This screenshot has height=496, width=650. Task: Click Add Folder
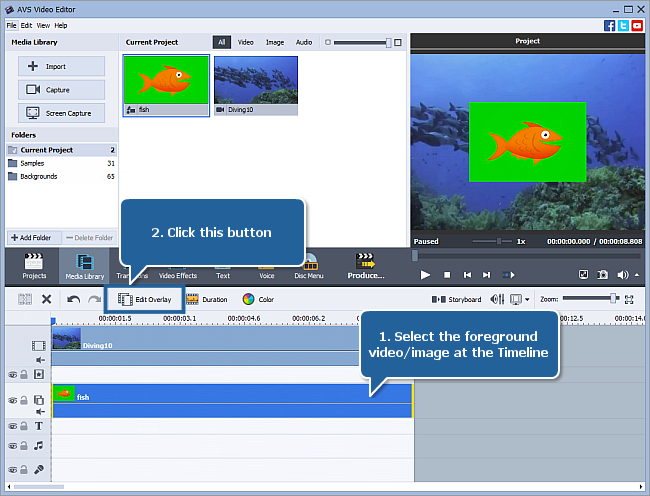(x=32, y=238)
